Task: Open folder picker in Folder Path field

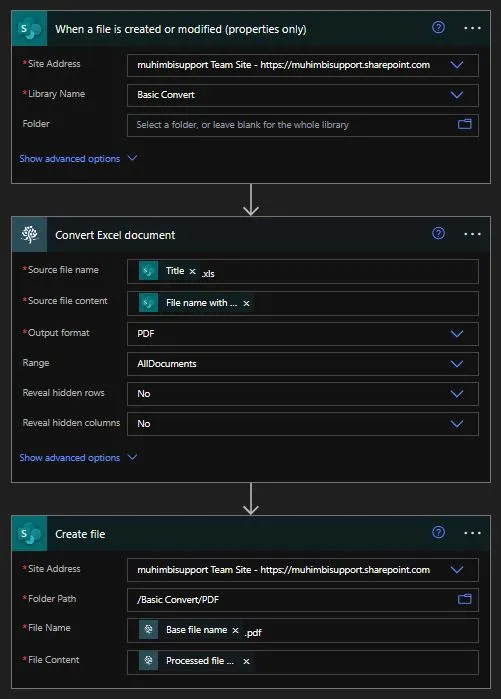Action: (464, 599)
